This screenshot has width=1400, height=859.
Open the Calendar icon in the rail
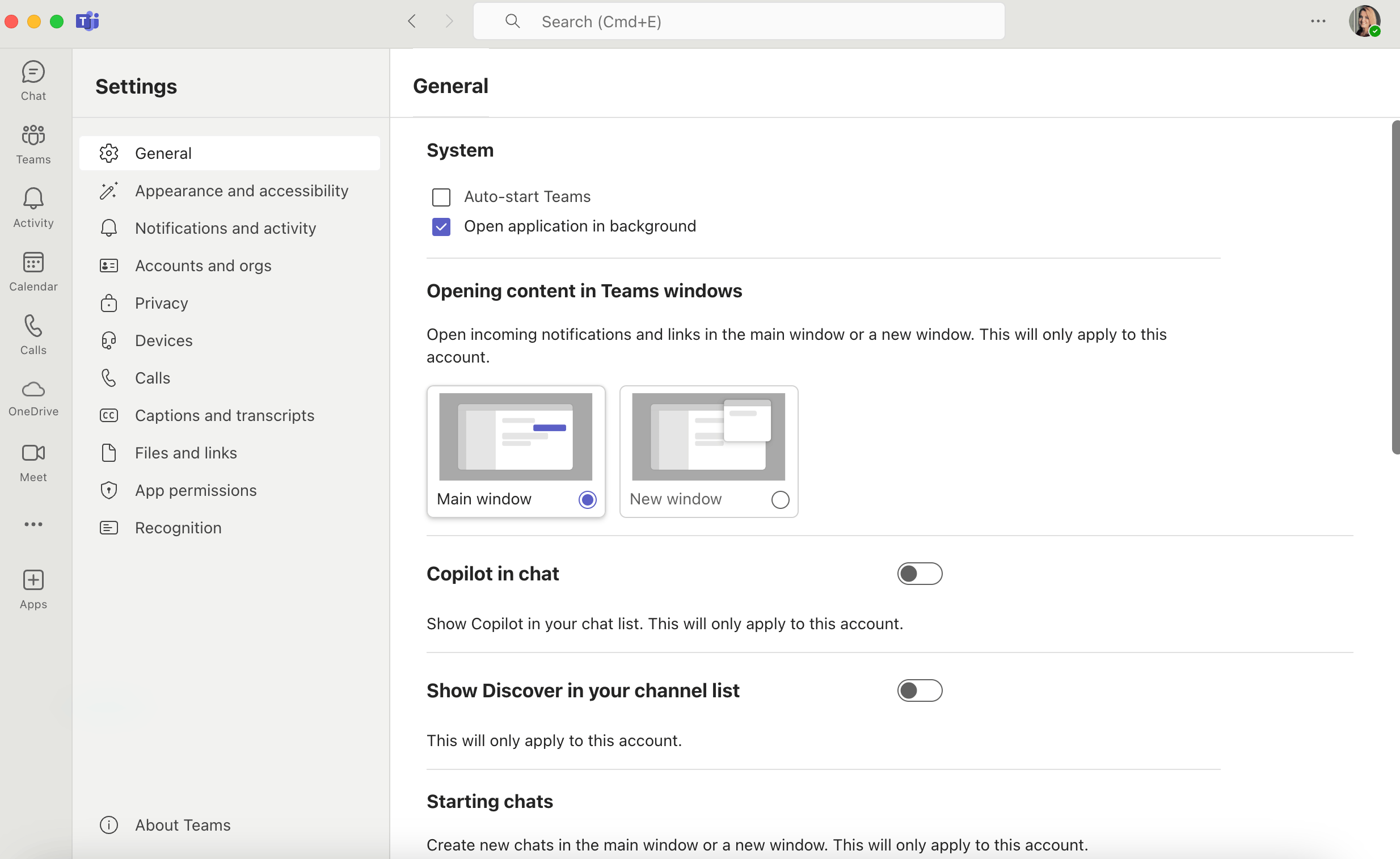[x=33, y=272]
